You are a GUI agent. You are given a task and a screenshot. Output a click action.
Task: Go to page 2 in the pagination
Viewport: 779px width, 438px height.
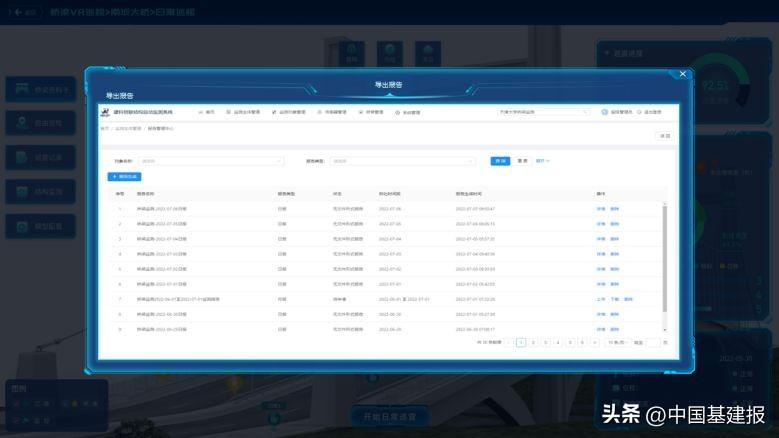[533, 343]
